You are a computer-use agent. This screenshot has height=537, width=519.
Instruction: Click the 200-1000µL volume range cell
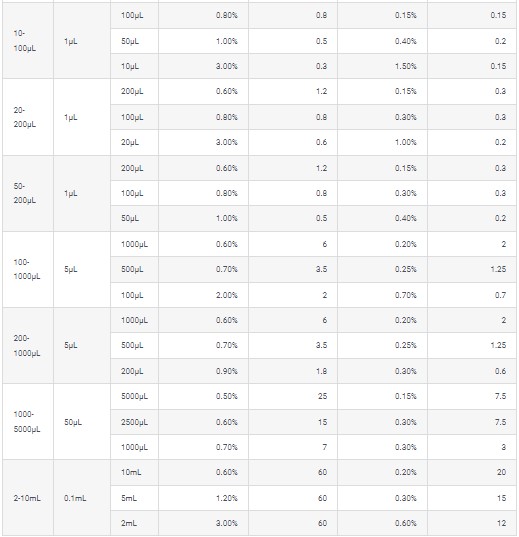pos(28,346)
